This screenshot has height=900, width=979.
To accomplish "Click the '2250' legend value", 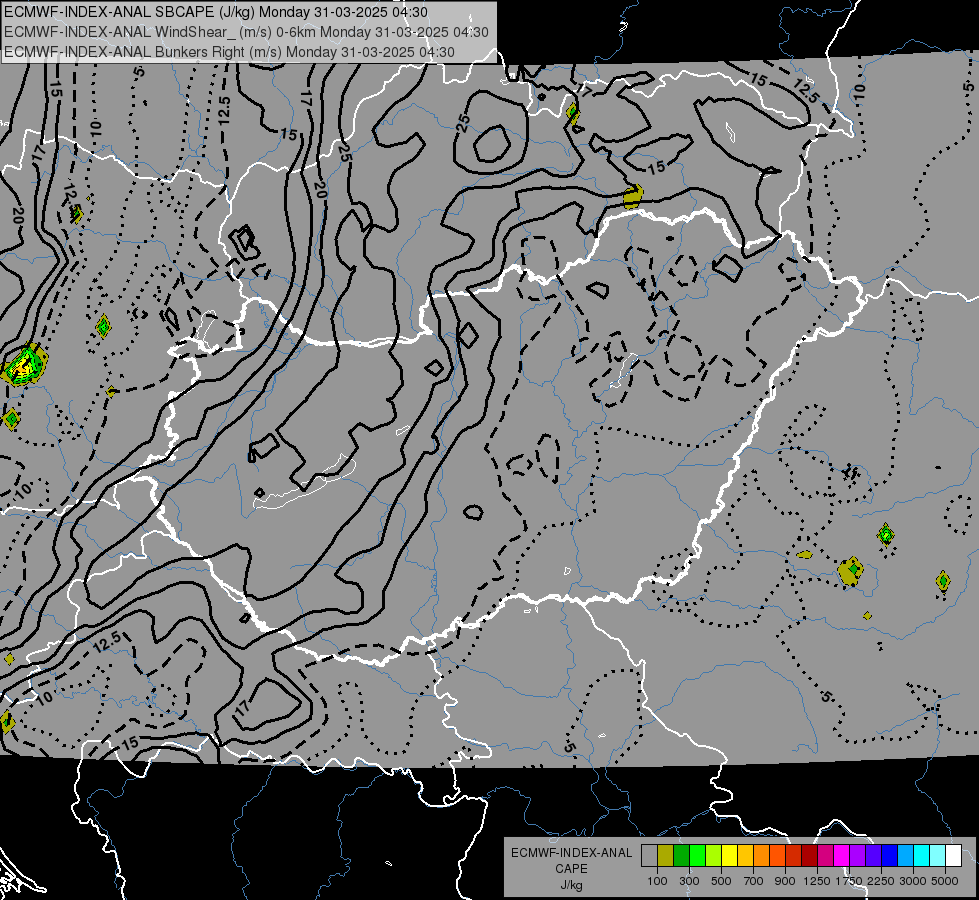I will click(x=881, y=881).
